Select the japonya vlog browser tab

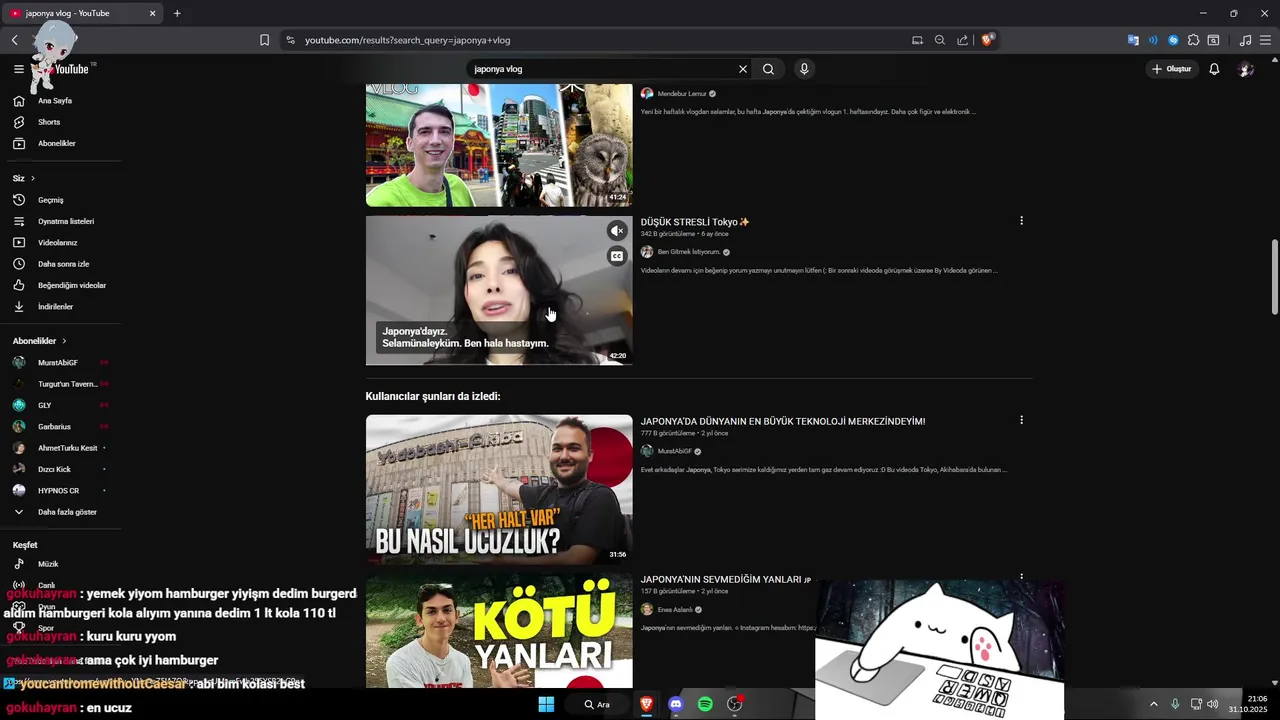pyautogui.click(x=84, y=13)
